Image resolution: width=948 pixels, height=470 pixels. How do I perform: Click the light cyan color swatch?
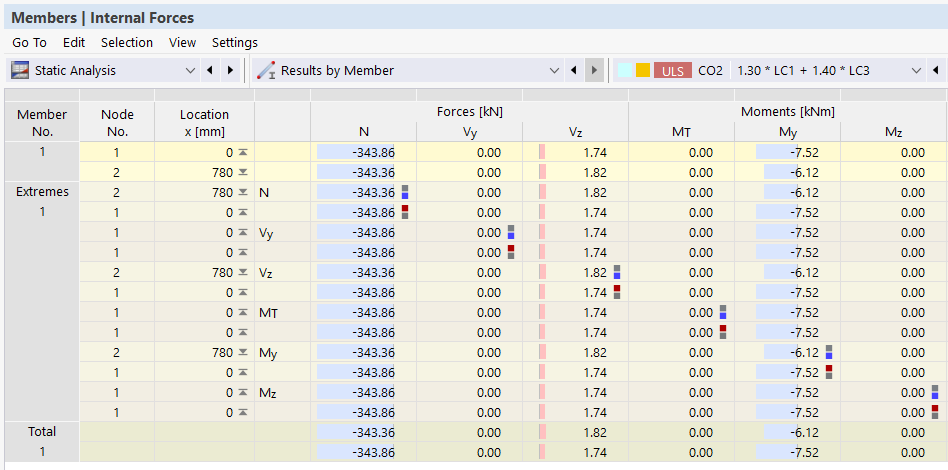[x=625, y=70]
